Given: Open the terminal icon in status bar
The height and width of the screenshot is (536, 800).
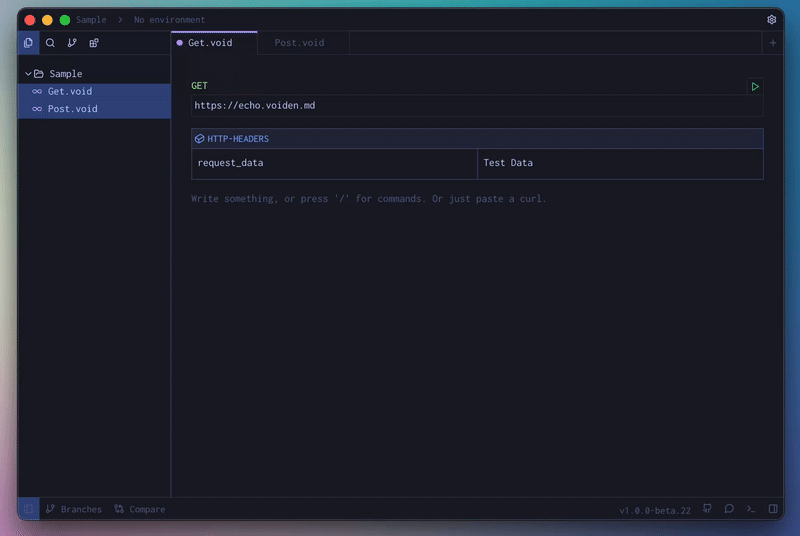Looking at the screenshot, I should click(751, 508).
